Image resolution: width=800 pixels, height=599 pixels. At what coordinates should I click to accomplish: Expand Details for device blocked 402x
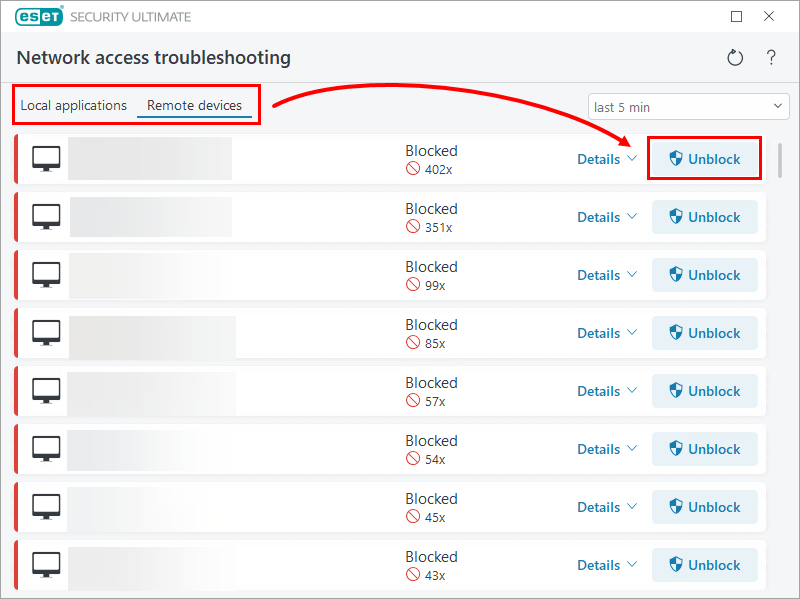(606, 159)
